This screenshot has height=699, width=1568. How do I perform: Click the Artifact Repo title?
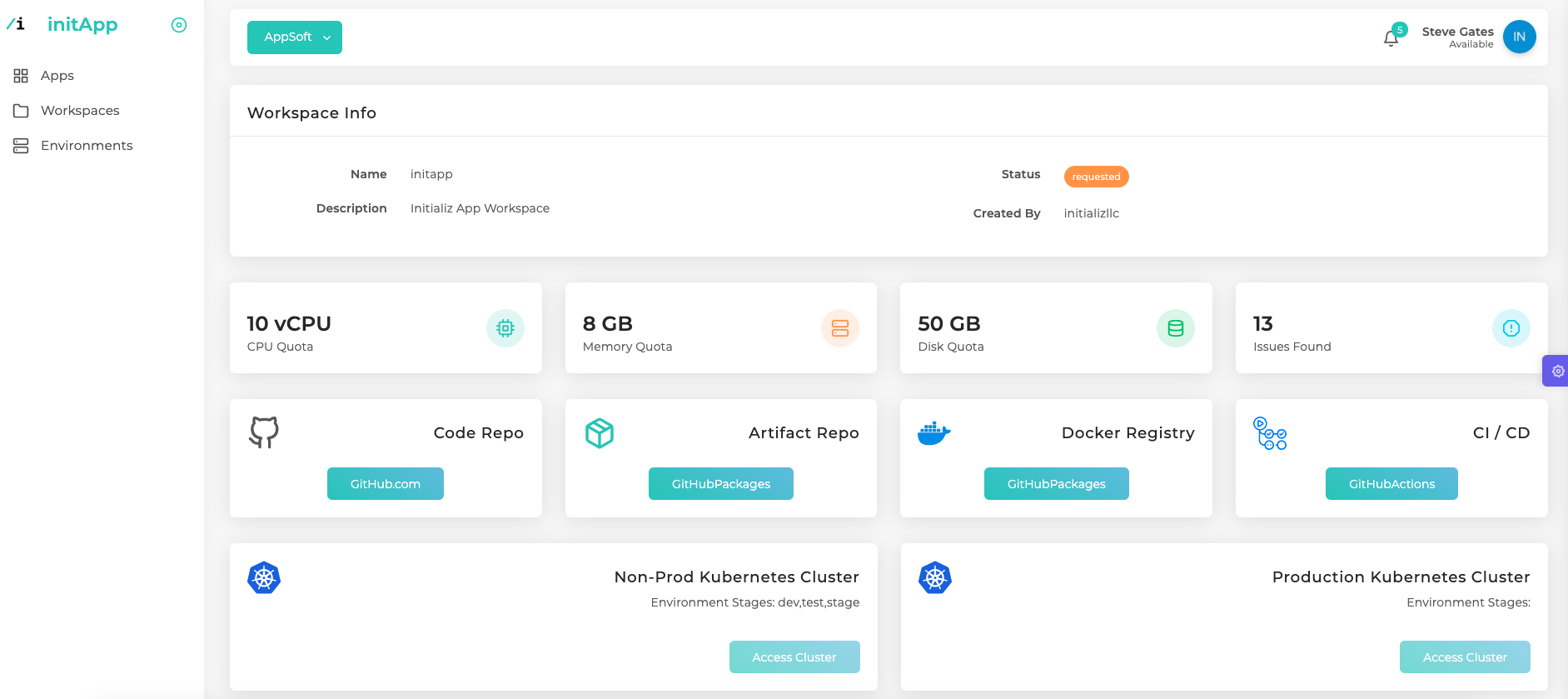click(x=804, y=433)
